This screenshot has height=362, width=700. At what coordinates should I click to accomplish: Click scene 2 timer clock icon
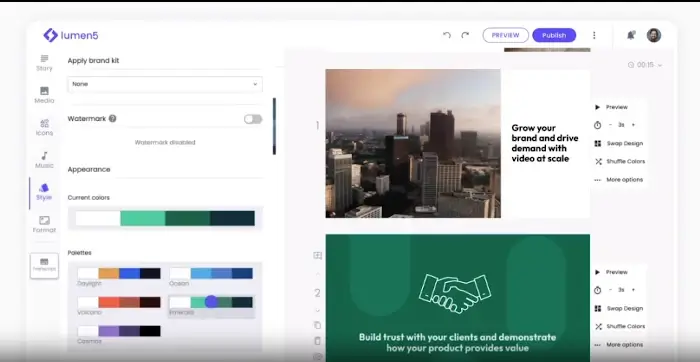pos(597,290)
